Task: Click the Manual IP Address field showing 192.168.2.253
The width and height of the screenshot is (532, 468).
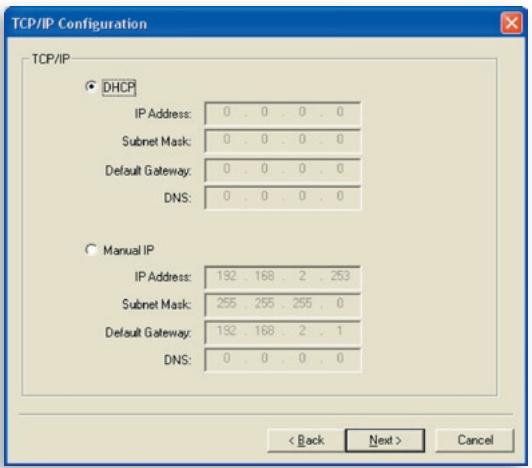Action: click(283, 277)
